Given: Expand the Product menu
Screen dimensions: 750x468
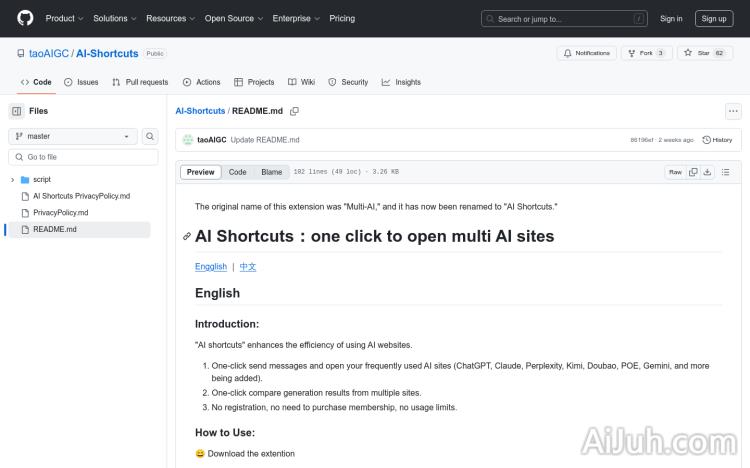Looking at the screenshot, I should pos(65,18).
